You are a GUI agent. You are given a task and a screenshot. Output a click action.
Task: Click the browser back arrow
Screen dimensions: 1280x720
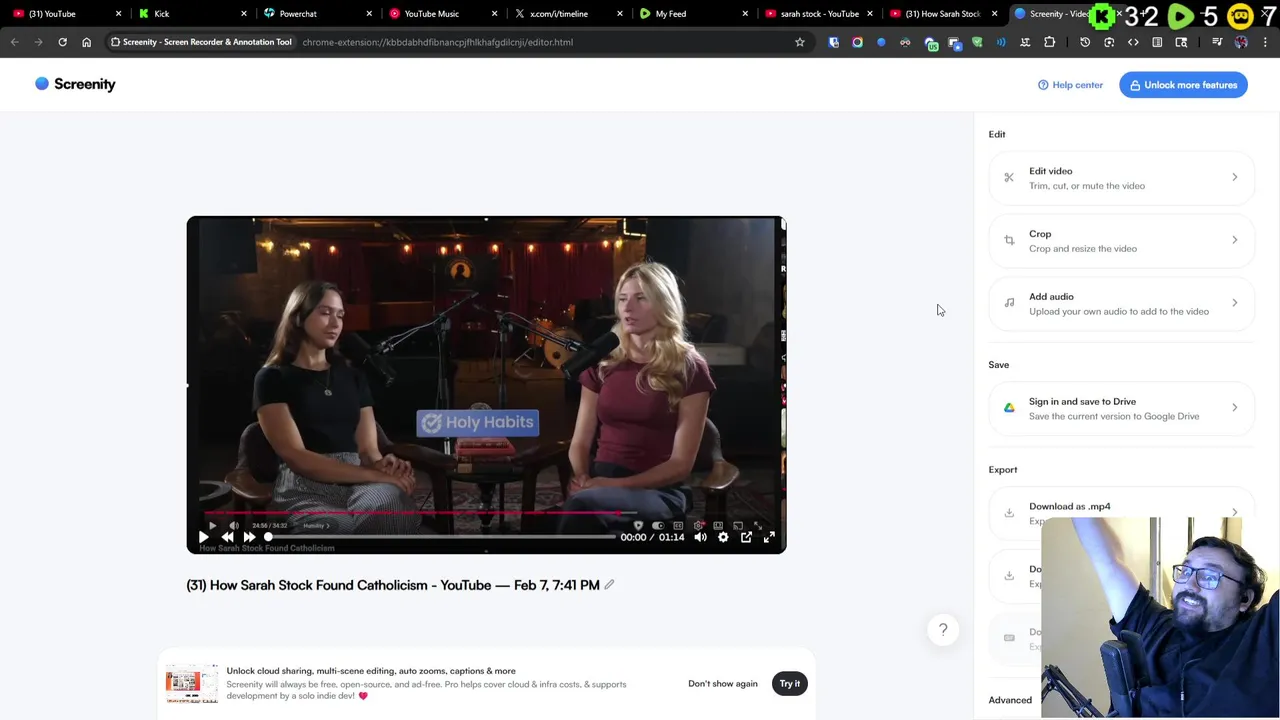(x=14, y=42)
